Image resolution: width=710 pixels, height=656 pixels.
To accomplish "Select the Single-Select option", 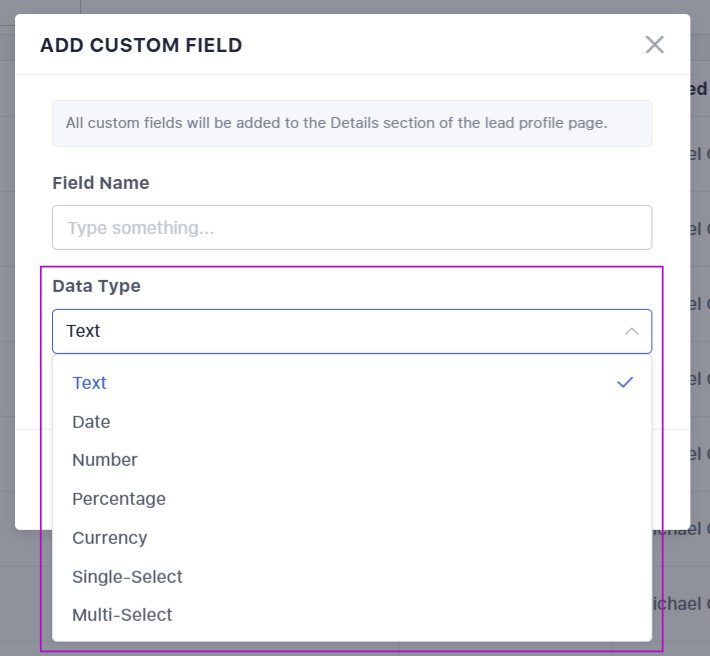I will tap(127, 577).
